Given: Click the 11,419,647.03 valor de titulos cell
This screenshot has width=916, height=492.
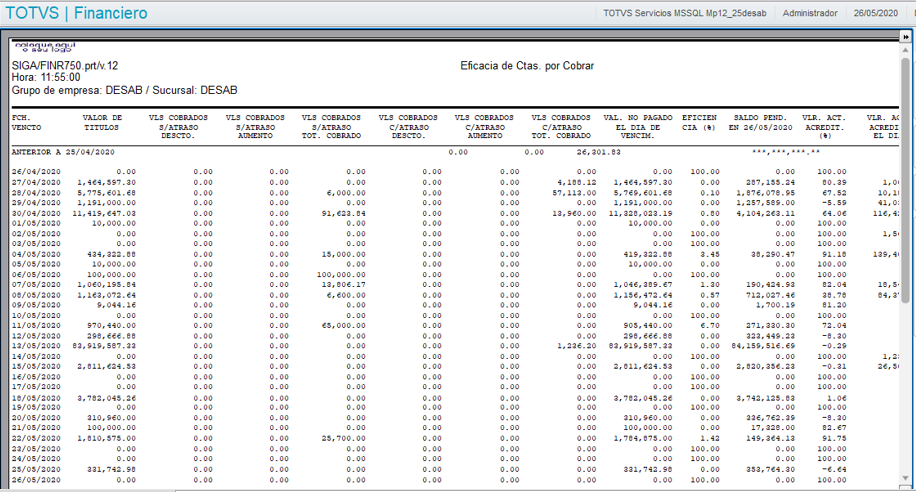Looking at the screenshot, I should click(x=104, y=213).
